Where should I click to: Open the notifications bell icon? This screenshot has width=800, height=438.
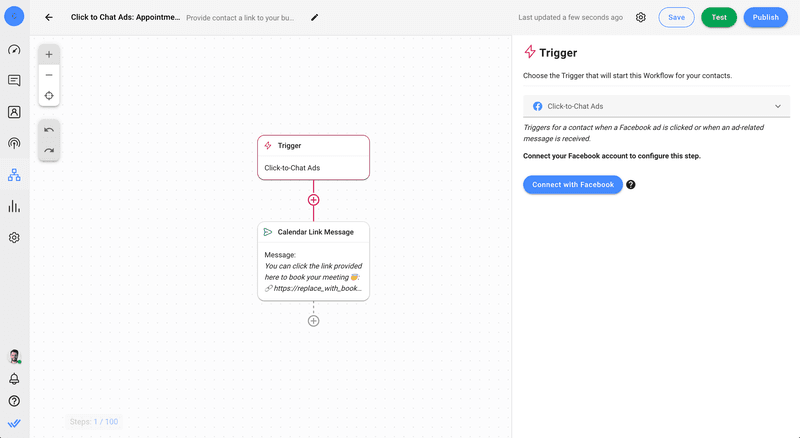click(x=14, y=379)
